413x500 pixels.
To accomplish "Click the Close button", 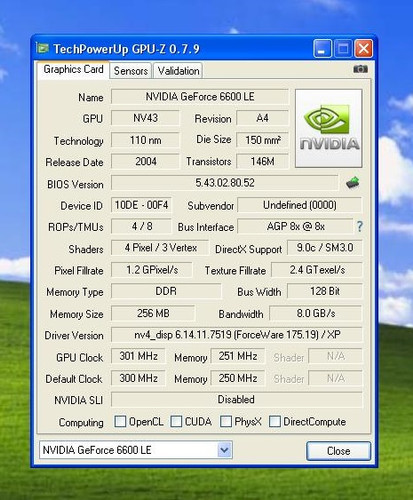I will 338,451.
